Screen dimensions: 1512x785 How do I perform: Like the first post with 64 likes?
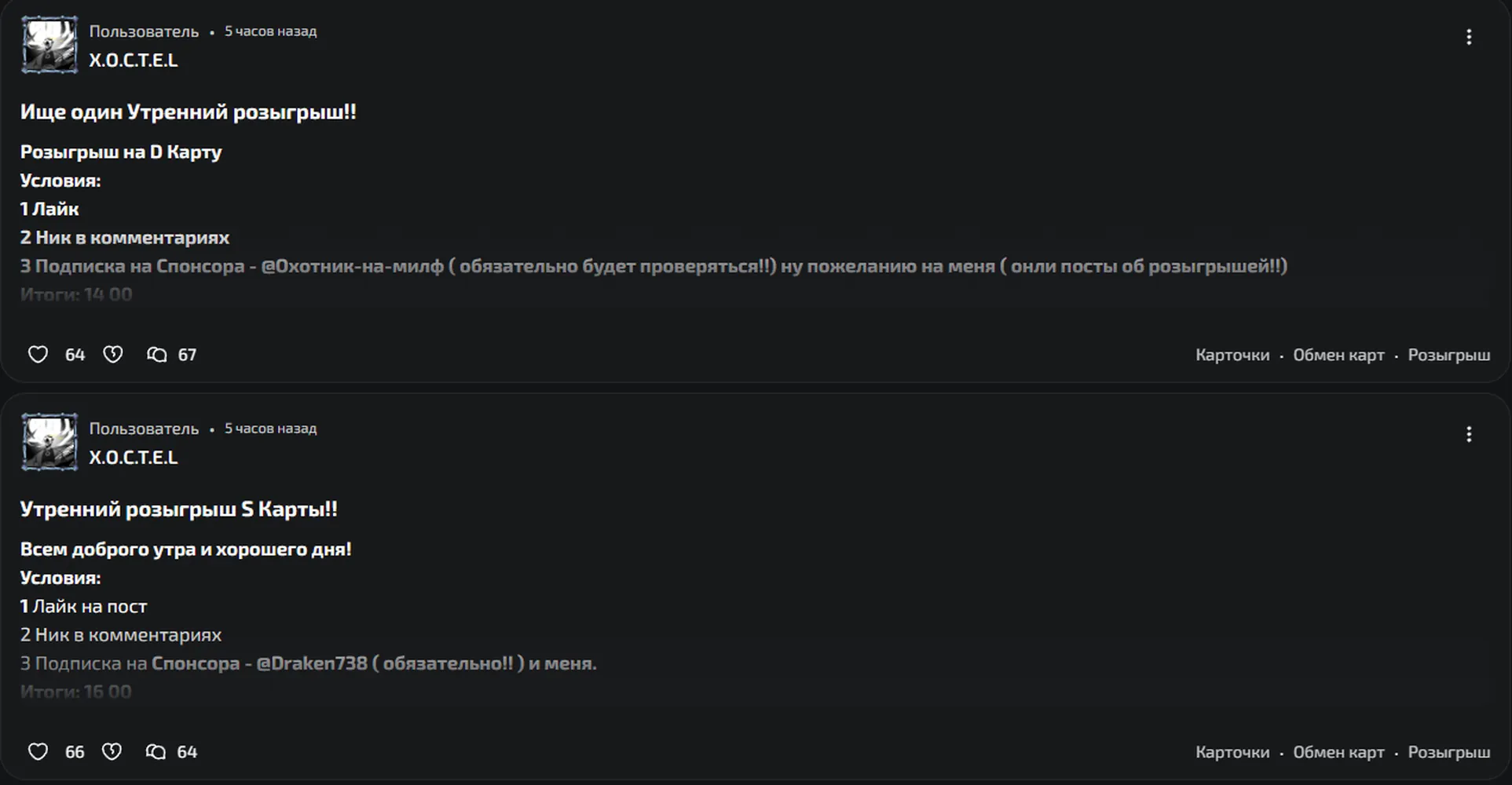[38, 355]
